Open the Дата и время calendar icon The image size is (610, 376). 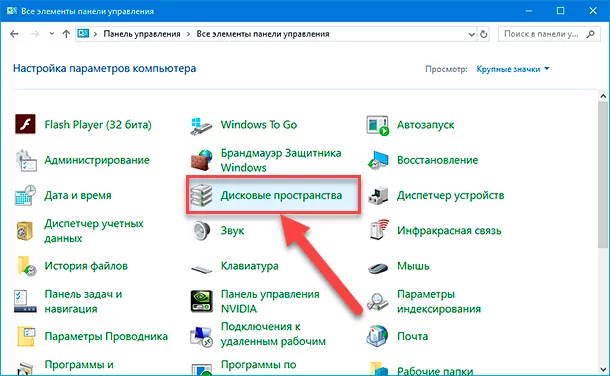click(x=25, y=195)
